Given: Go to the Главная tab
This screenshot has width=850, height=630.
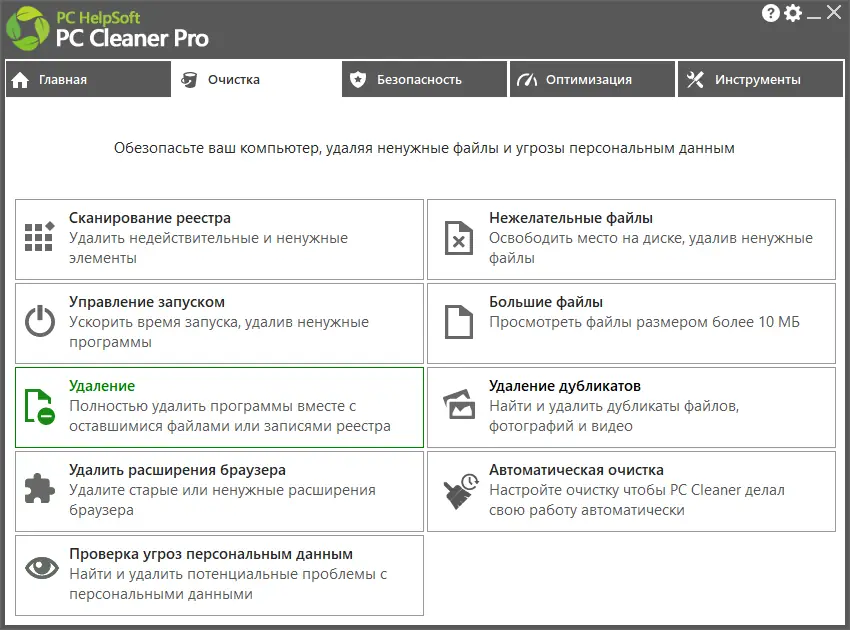Looking at the screenshot, I should click(88, 79).
